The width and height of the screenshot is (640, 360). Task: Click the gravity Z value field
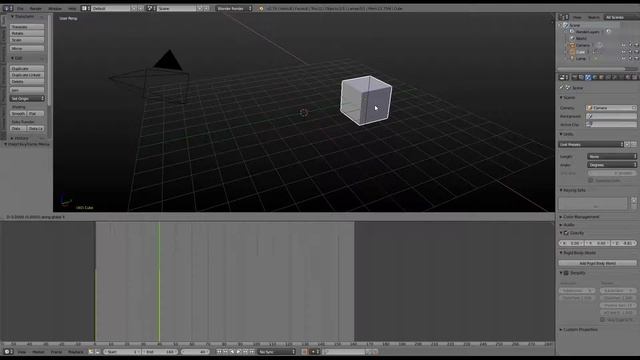coord(624,243)
